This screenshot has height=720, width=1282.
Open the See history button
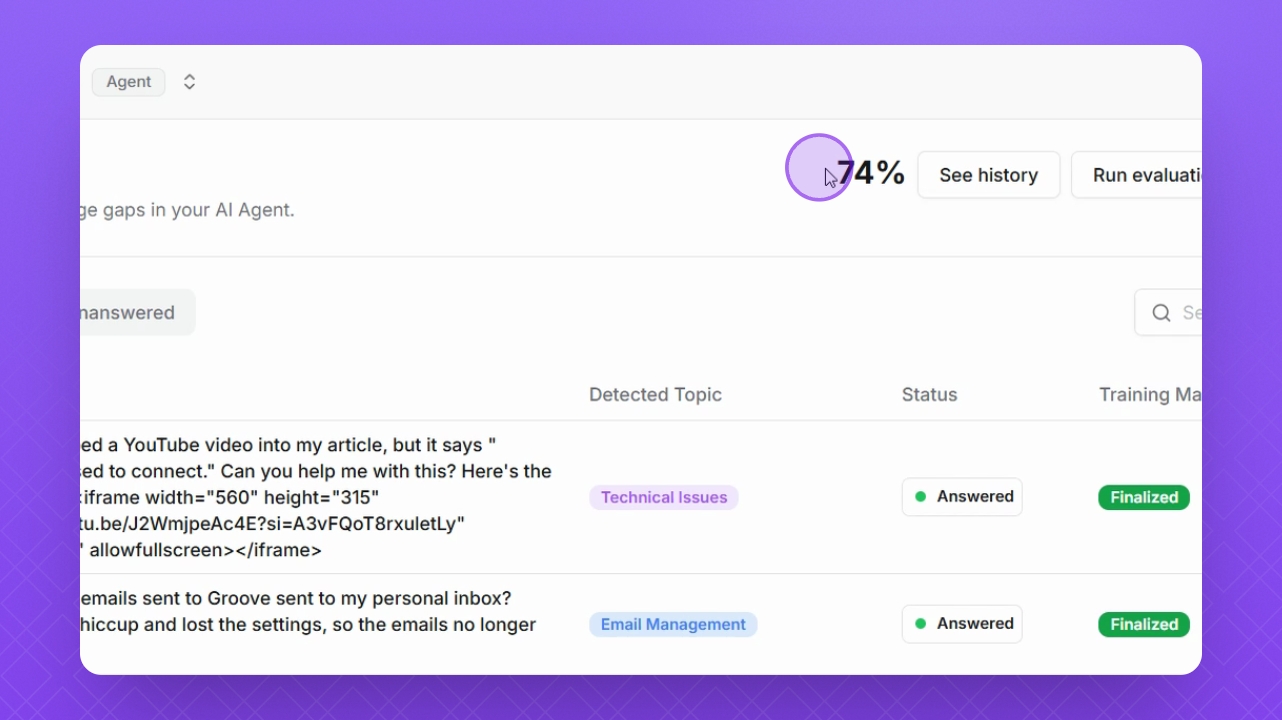(988, 175)
